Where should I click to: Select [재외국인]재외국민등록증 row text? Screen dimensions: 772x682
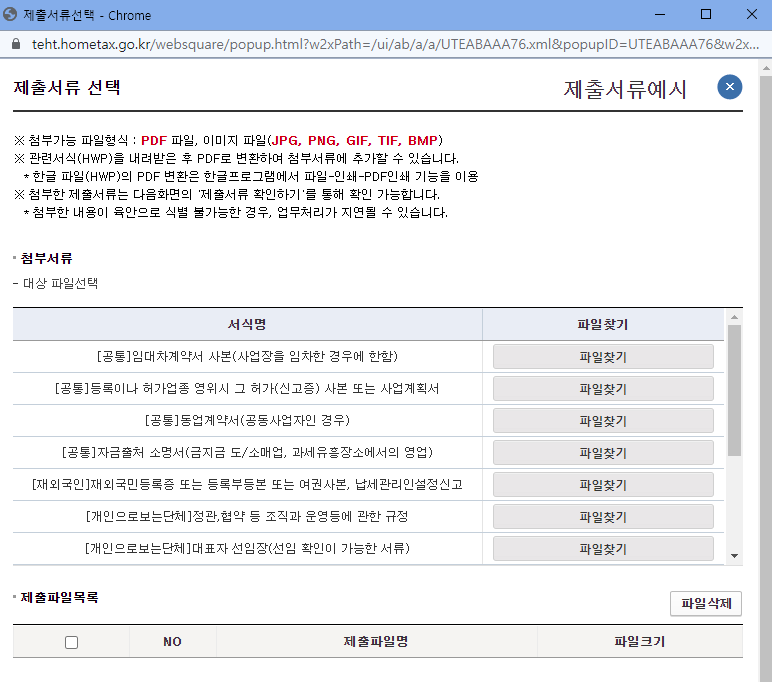click(247, 484)
